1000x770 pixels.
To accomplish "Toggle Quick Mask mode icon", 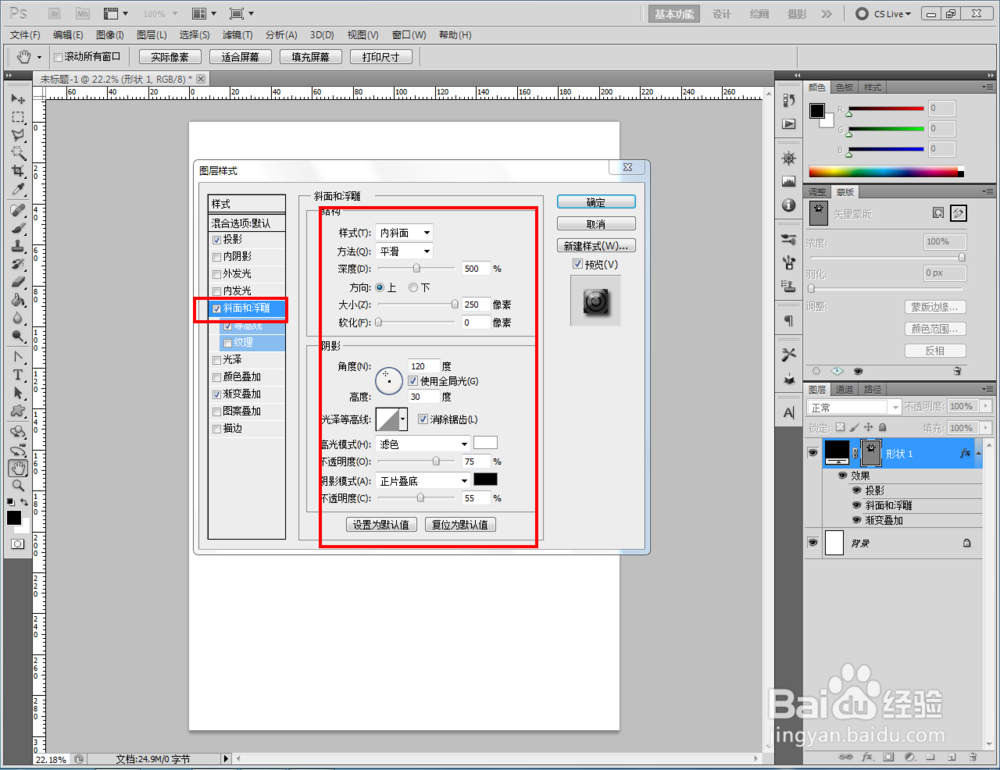I will [x=18, y=544].
